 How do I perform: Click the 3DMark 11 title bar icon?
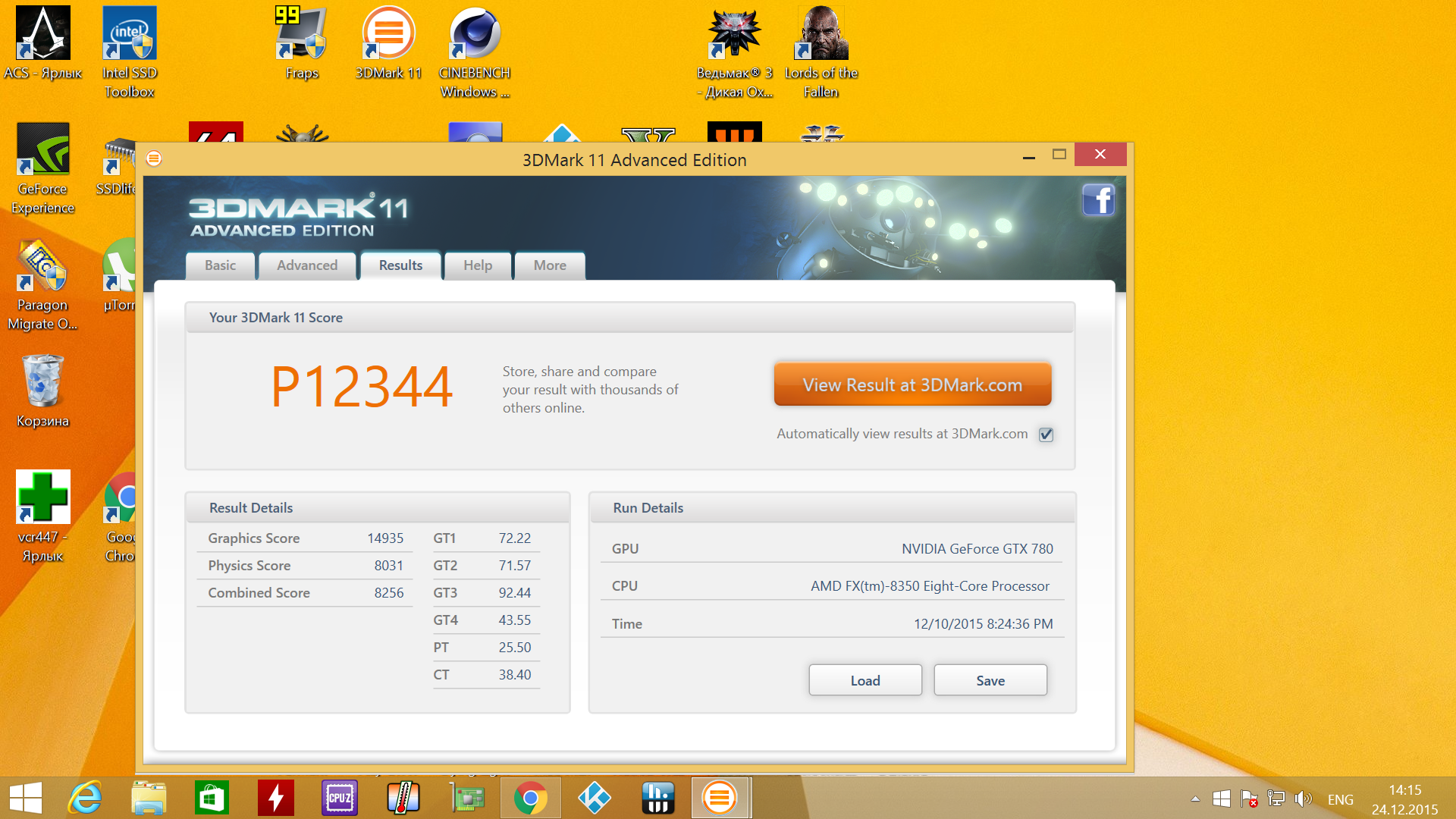click(154, 158)
